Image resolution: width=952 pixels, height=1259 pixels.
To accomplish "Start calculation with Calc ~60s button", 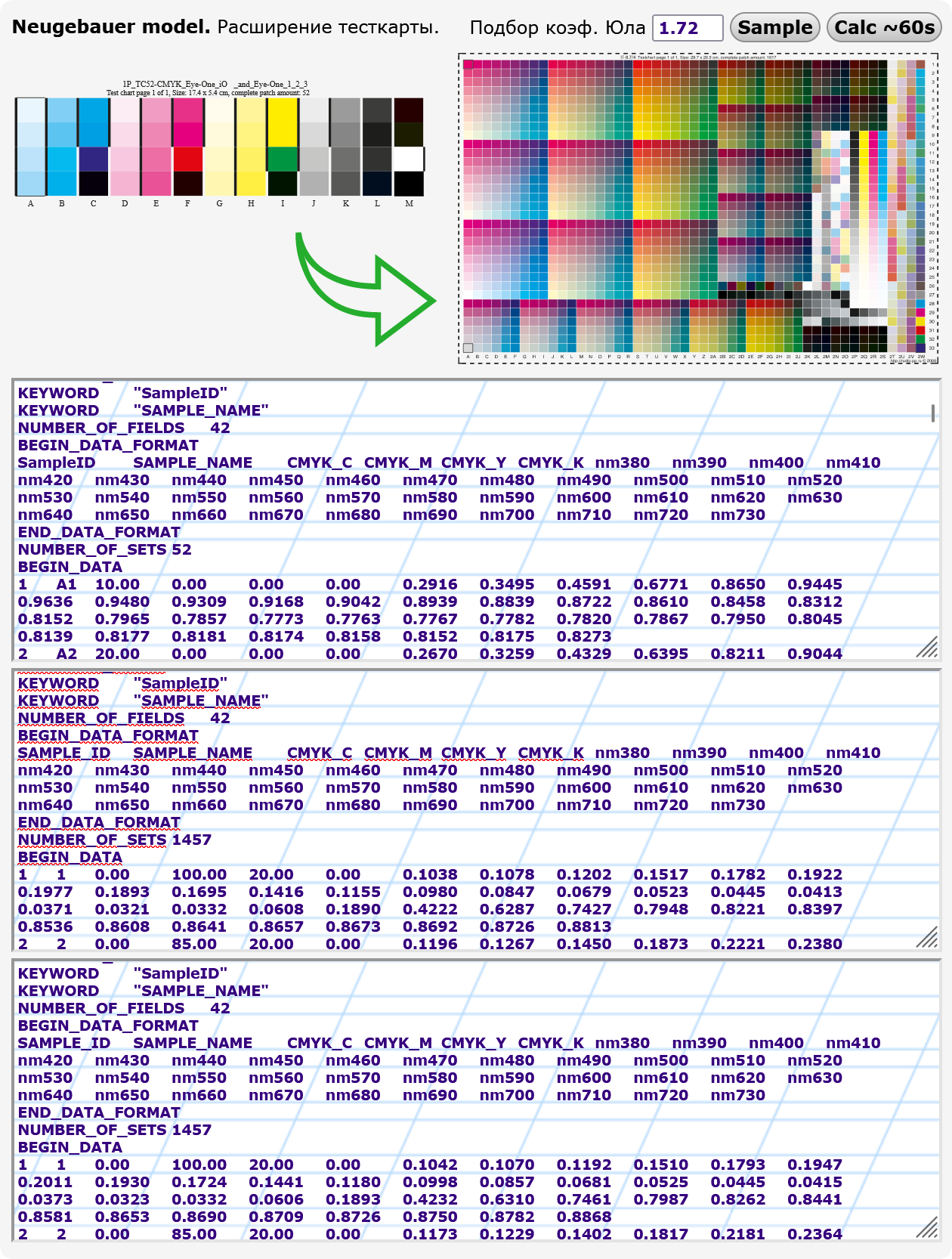I will 884,28.
